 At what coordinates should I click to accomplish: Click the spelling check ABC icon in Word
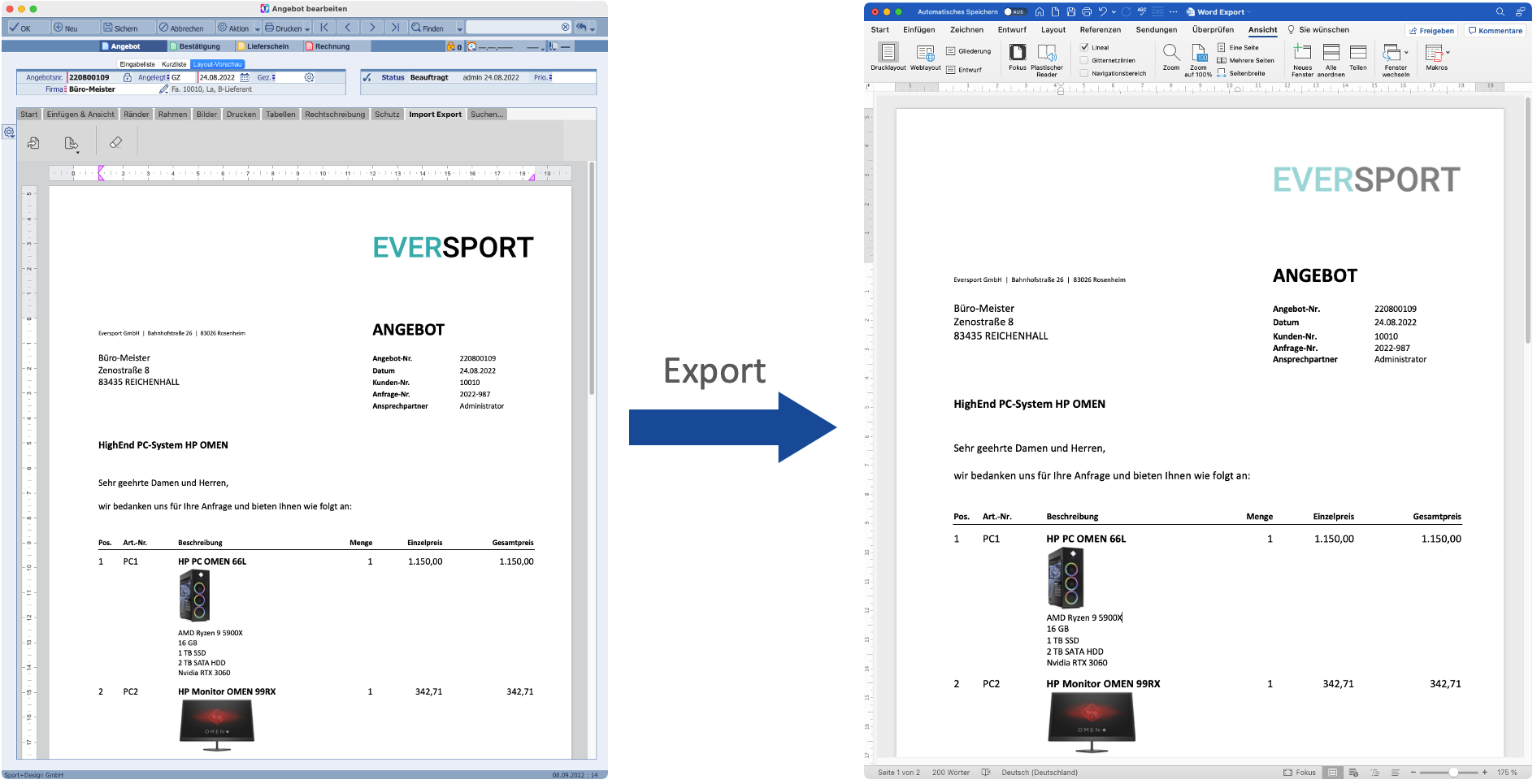click(1142, 11)
